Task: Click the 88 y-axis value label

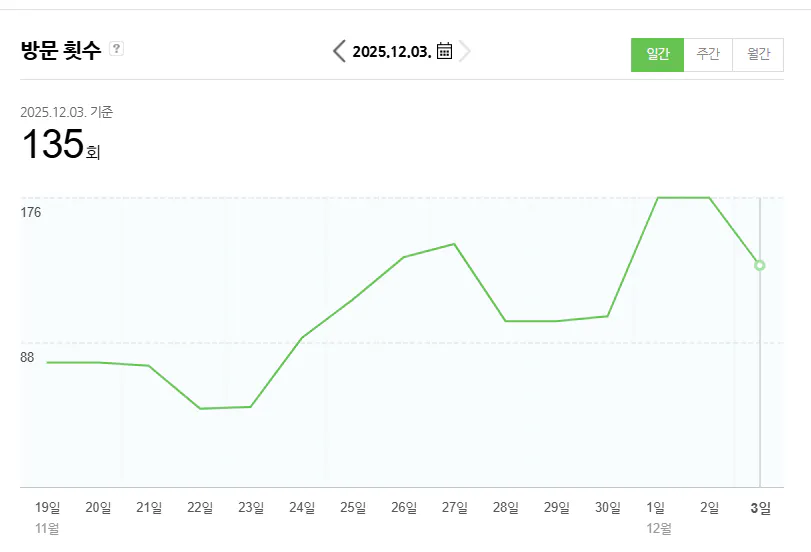Action: 28,357
